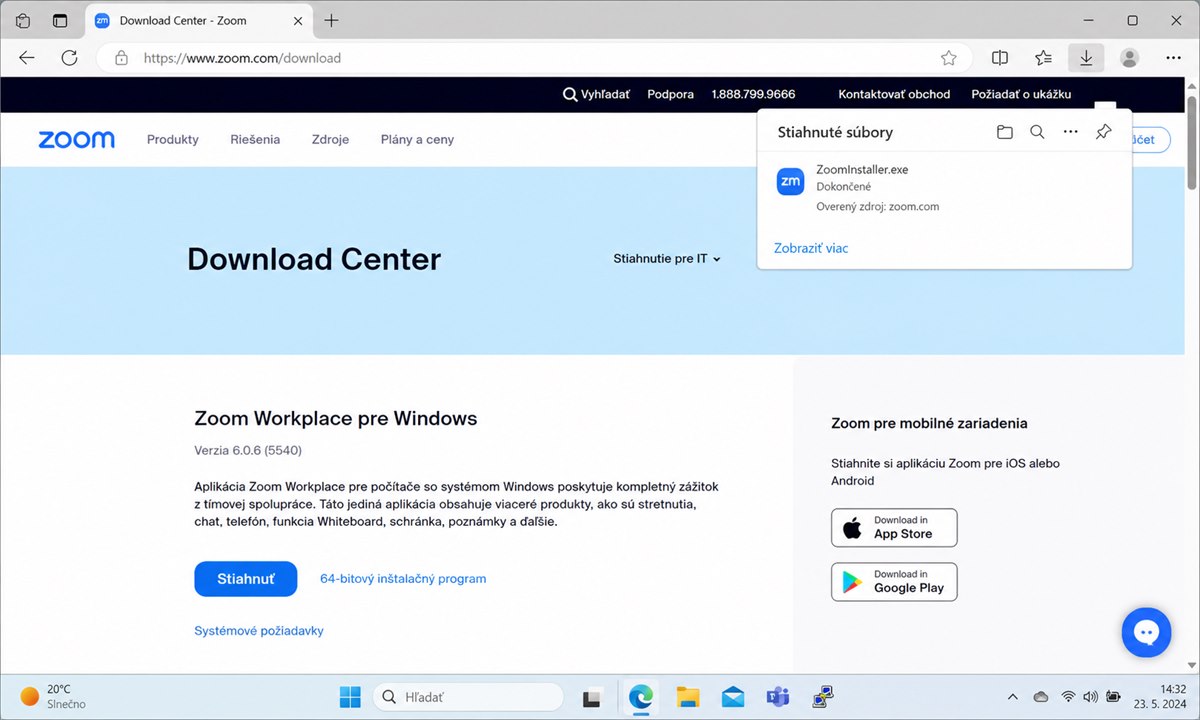Open the Riešenia menu

coord(255,140)
